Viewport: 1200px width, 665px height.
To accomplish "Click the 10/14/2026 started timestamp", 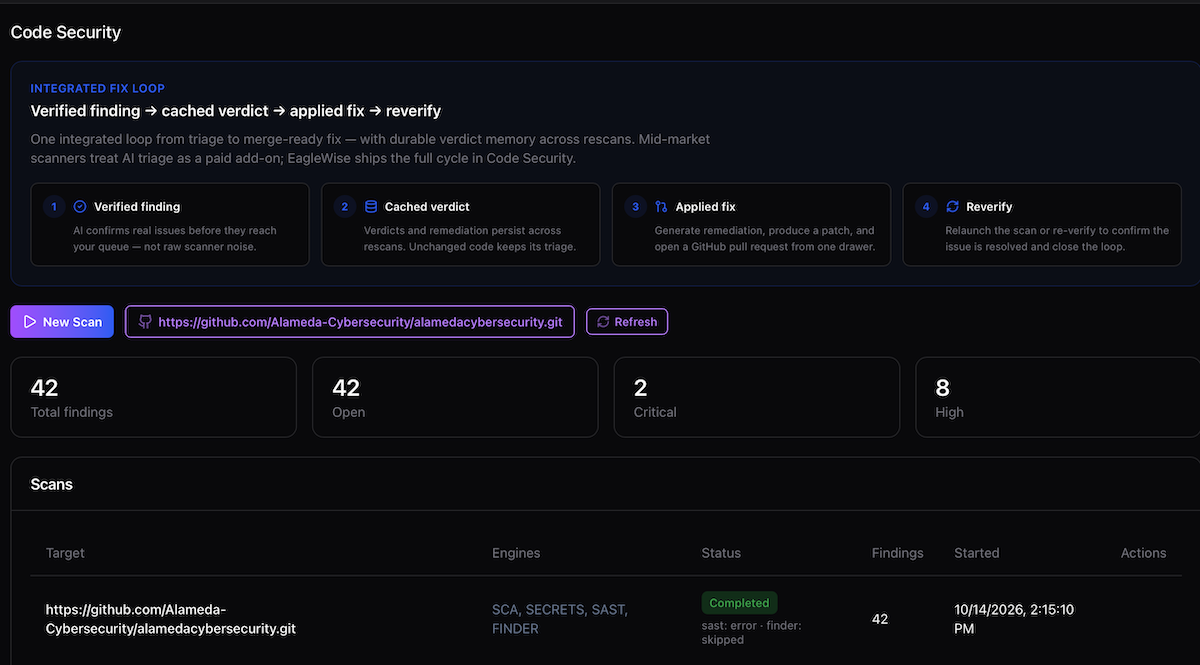I will [x=1014, y=619].
